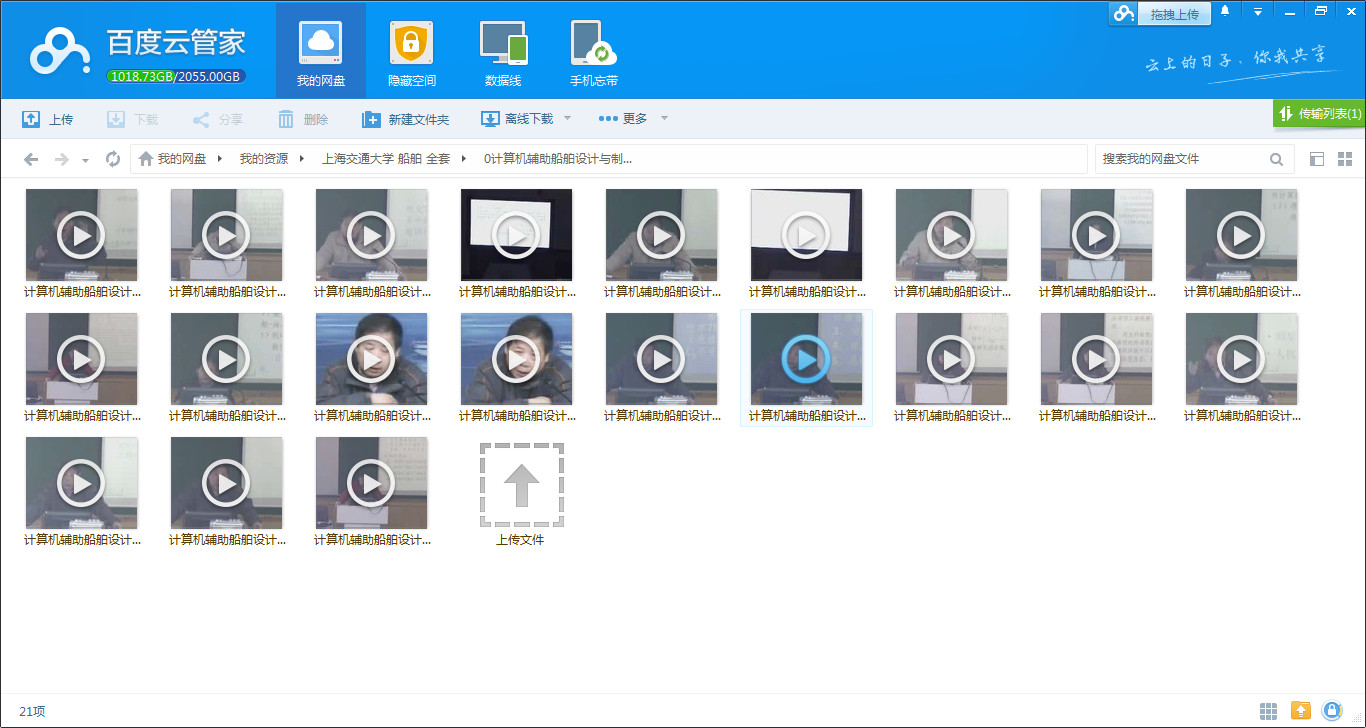Image resolution: width=1366 pixels, height=728 pixels.
Task: Click the status bar grid icon
Action: (x=1269, y=711)
